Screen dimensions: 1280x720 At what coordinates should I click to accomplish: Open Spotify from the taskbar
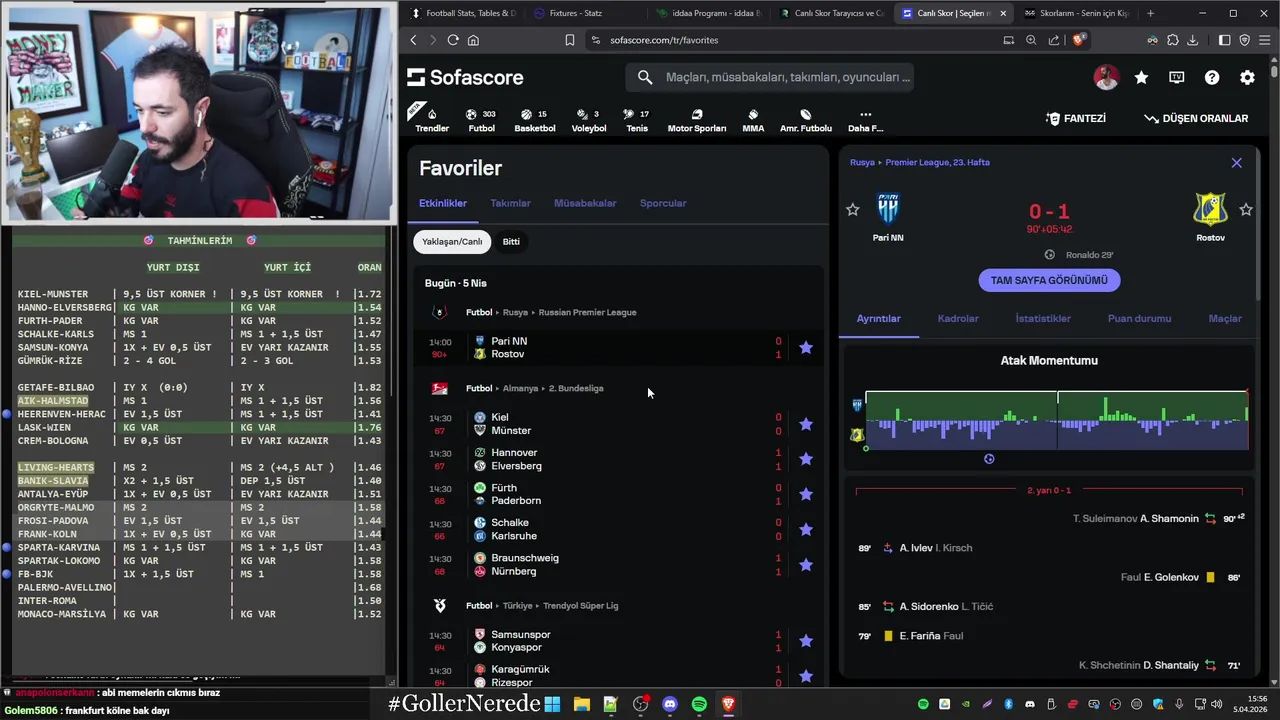[699, 704]
